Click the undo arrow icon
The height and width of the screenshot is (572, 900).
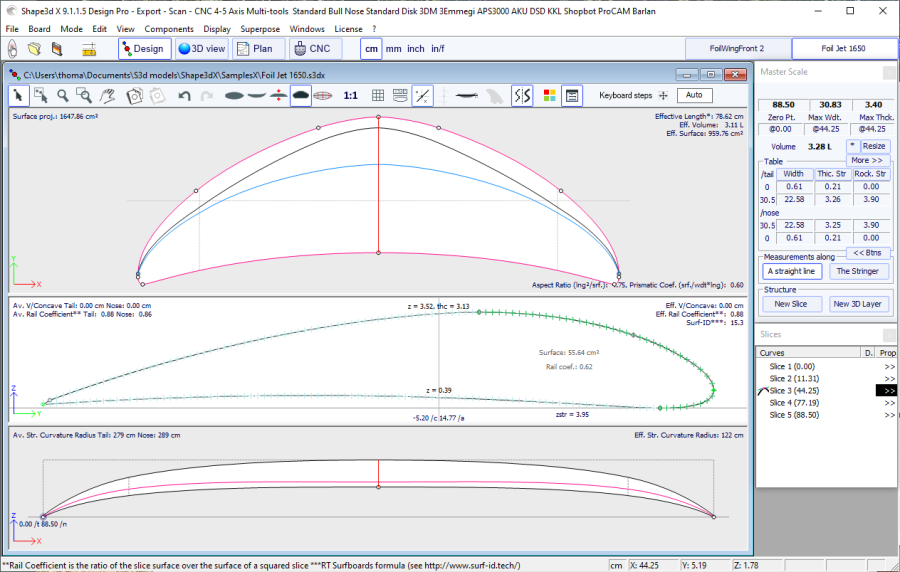click(184, 95)
